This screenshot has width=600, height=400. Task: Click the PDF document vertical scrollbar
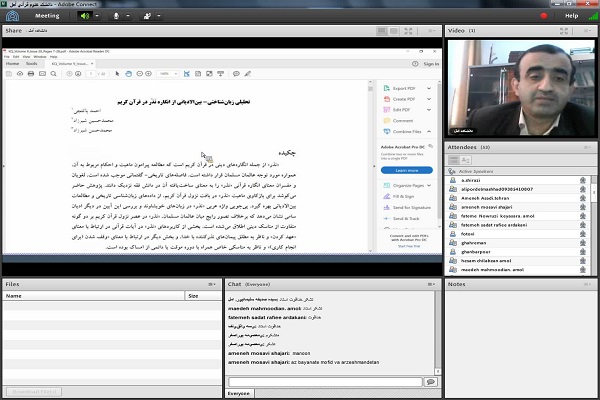coord(370,167)
